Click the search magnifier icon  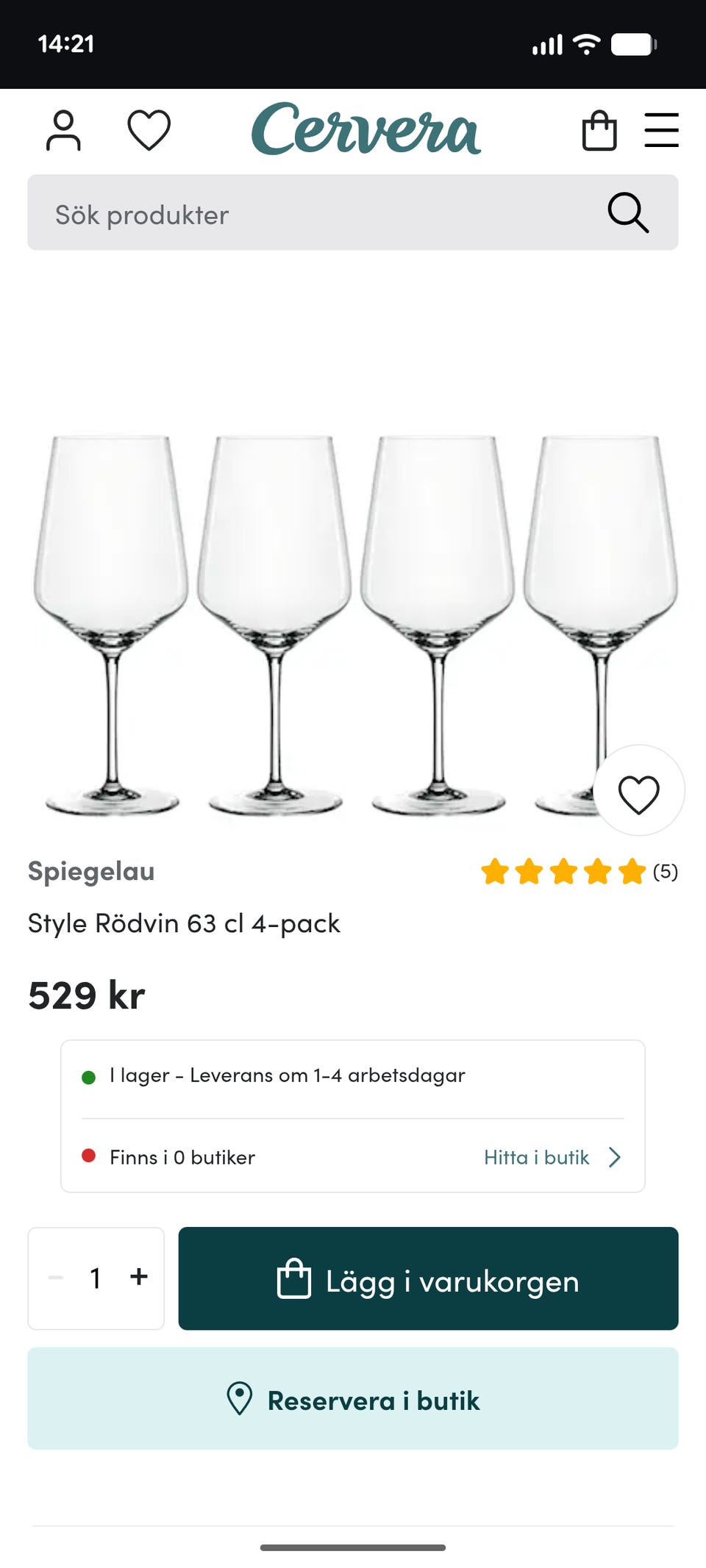tap(627, 212)
